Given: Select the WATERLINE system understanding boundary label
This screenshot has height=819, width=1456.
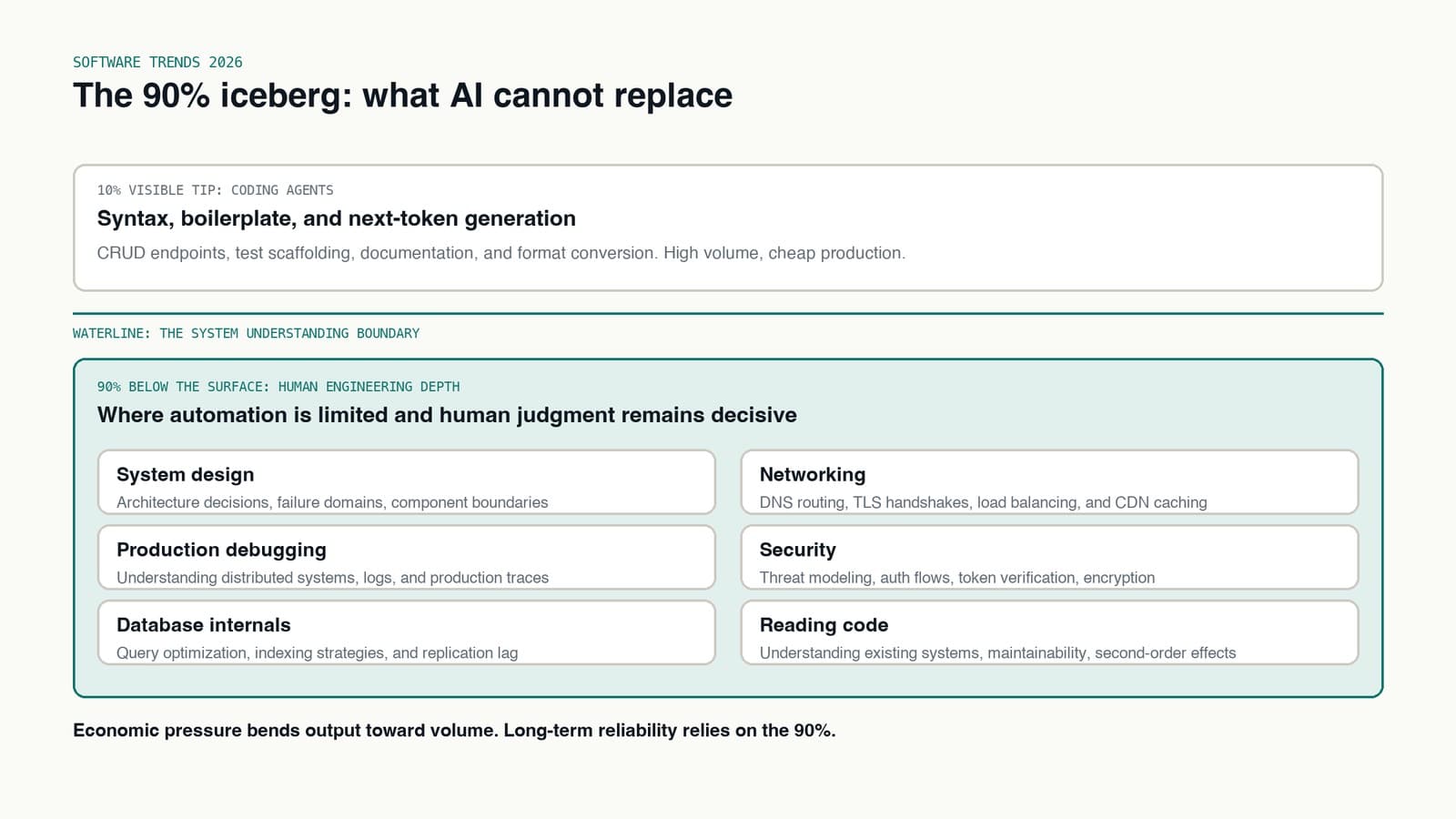Looking at the screenshot, I should [x=246, y=333].
